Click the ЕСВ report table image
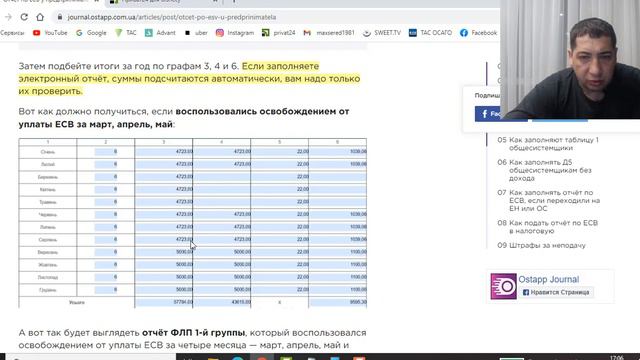The height and width of the screenshot is (360, 640). click(x=193, y=223)
